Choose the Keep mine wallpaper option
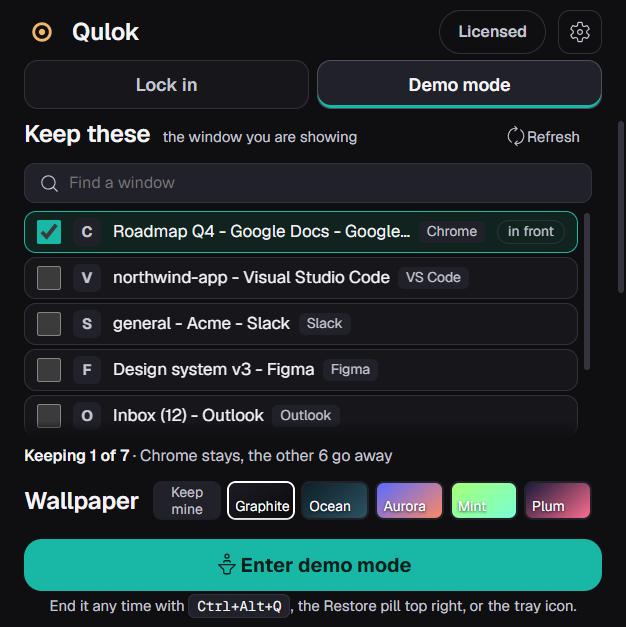The height and width of the screenshot is (627, 626). (x=187, y=501)
